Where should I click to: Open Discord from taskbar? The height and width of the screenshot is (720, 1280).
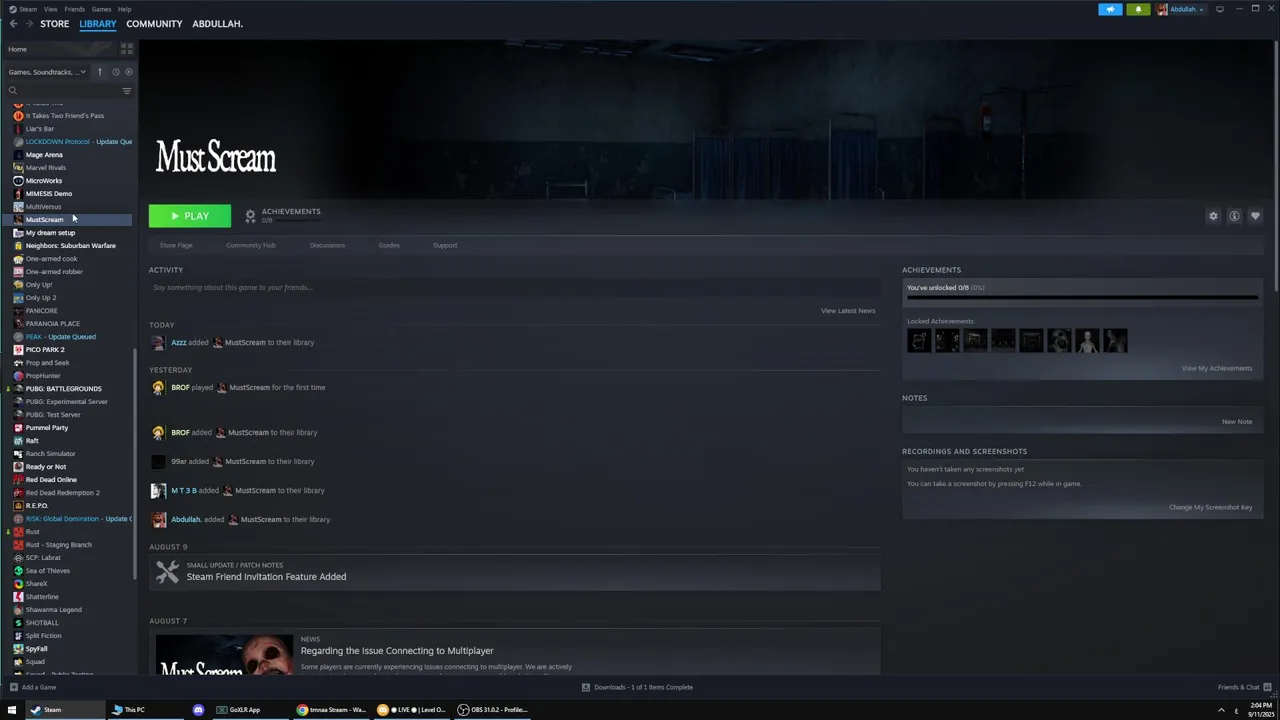[198, 710]
